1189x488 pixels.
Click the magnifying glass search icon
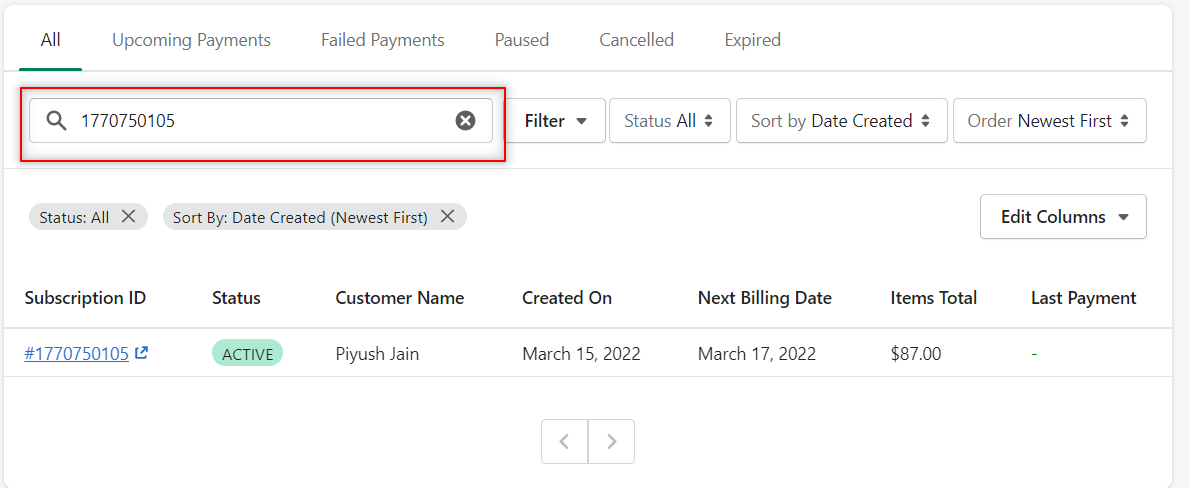(57, 120)
